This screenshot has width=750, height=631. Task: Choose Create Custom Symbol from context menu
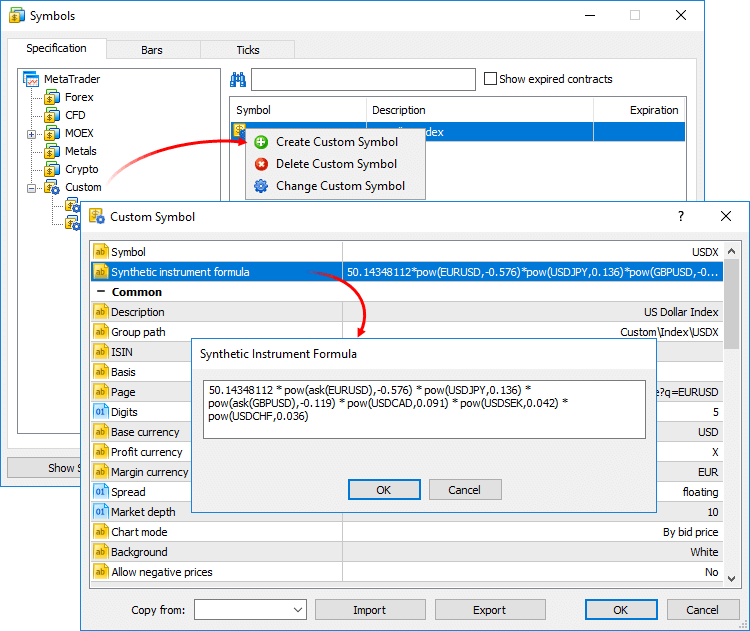(x=335, y=142)
